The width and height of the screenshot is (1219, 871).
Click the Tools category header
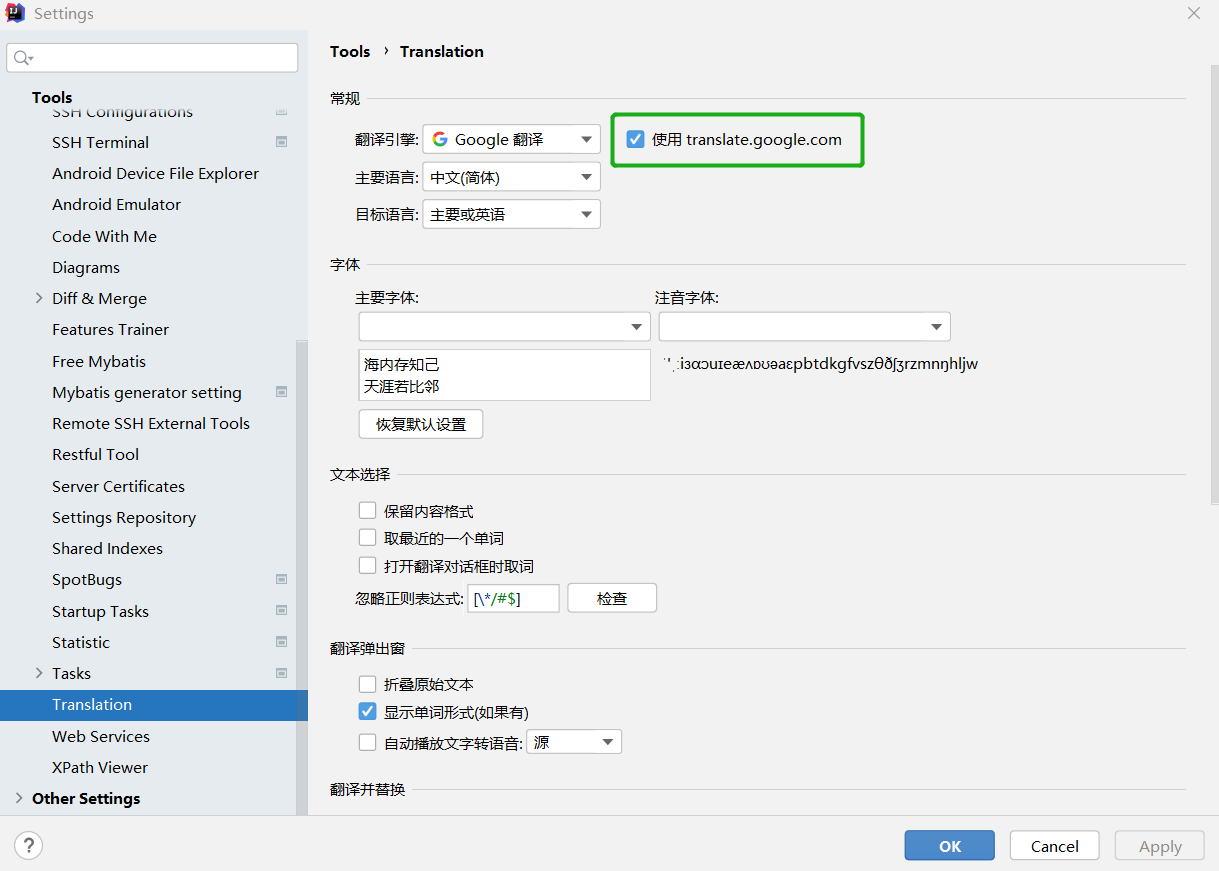[52, 97]
